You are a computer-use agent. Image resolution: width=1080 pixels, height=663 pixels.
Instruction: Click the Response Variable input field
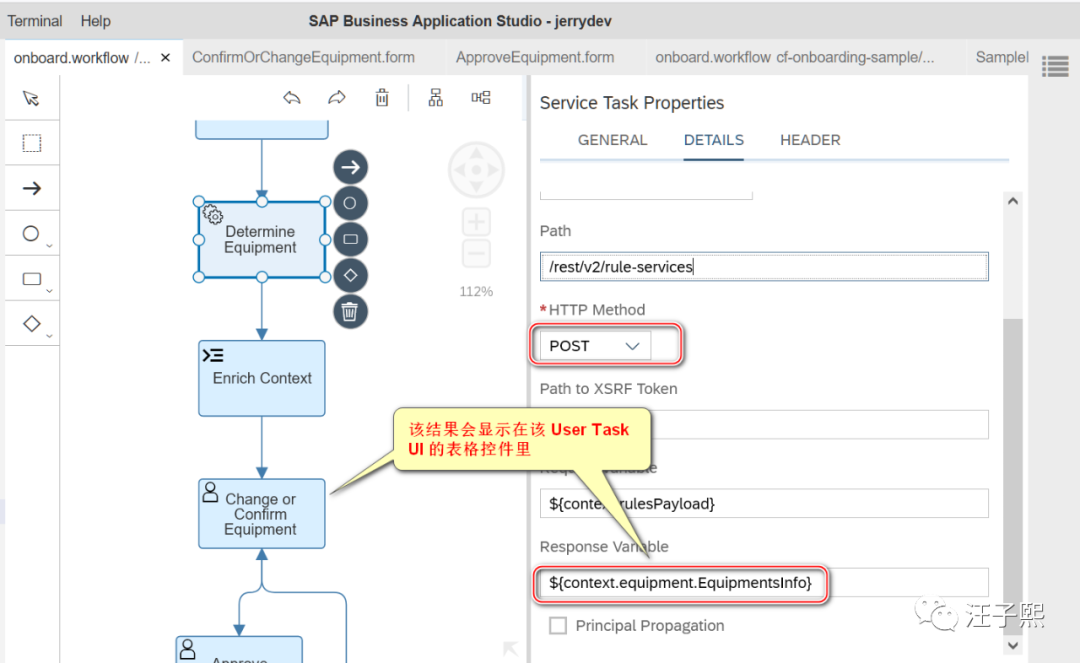[764, 582]
